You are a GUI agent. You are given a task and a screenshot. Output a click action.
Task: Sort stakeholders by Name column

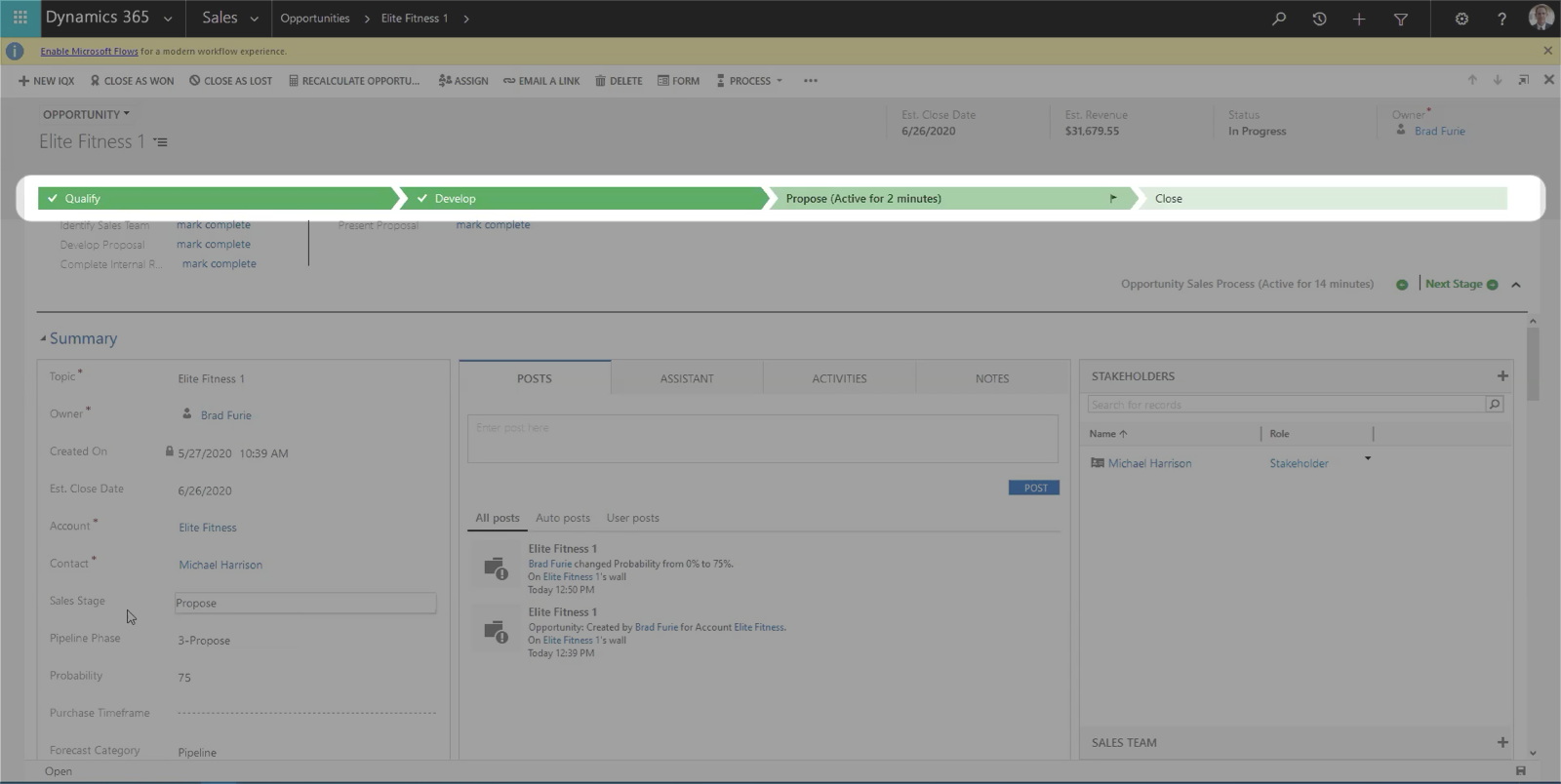point(1108,433)
